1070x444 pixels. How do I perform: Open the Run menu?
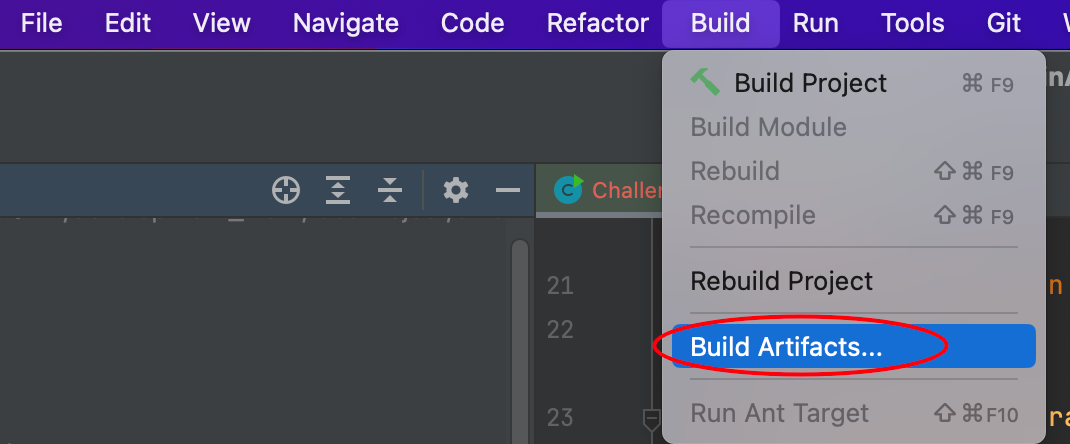coord(815,24)
